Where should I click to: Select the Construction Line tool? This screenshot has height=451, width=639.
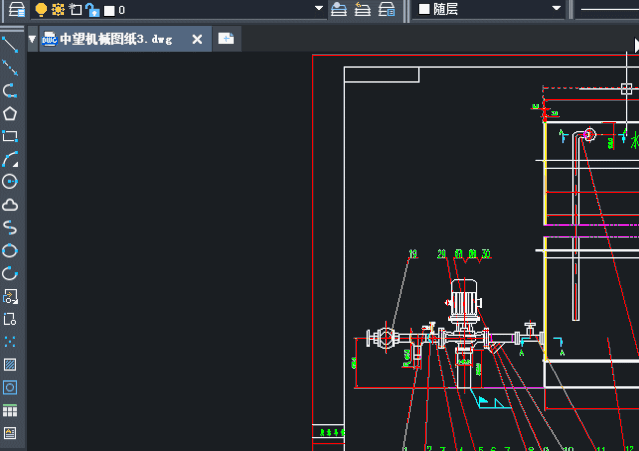[10, 68]
